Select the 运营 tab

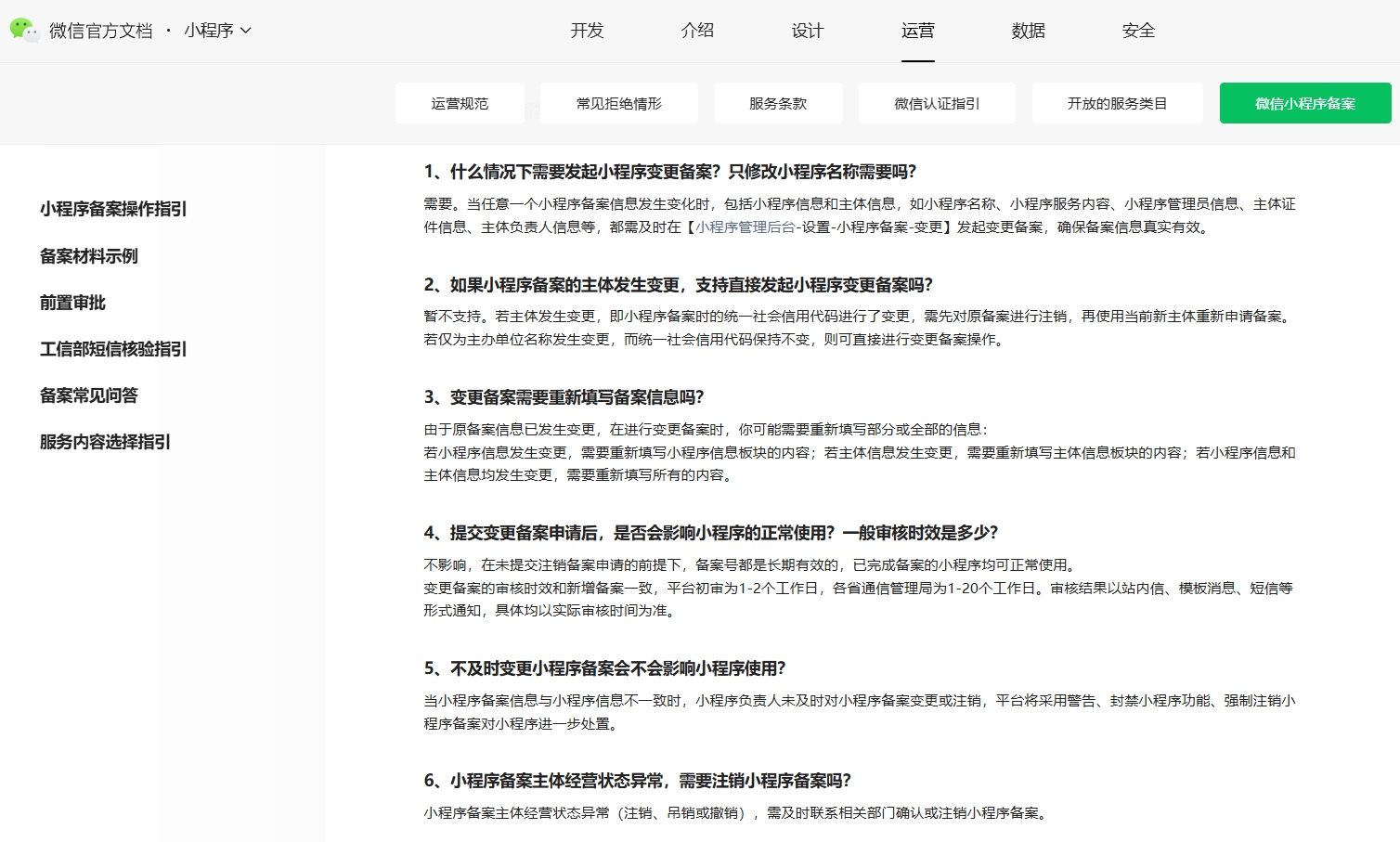[918, 31]
